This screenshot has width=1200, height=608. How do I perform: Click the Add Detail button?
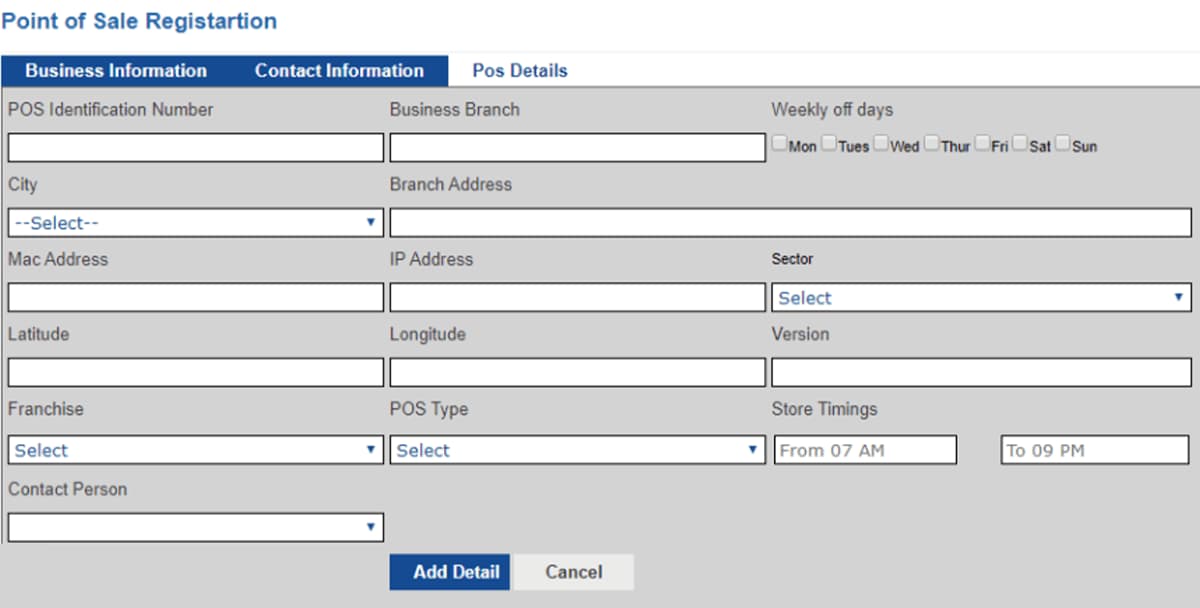(449, 572)
